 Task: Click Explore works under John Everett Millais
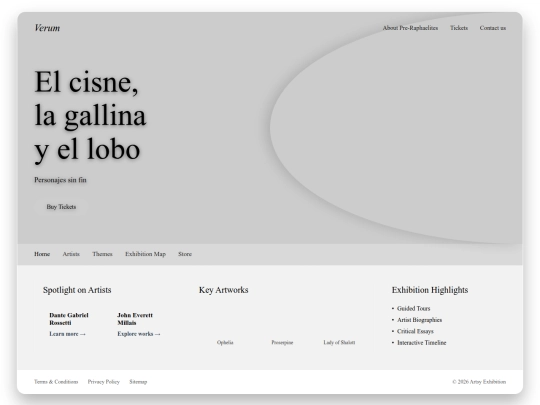(138, 334)
